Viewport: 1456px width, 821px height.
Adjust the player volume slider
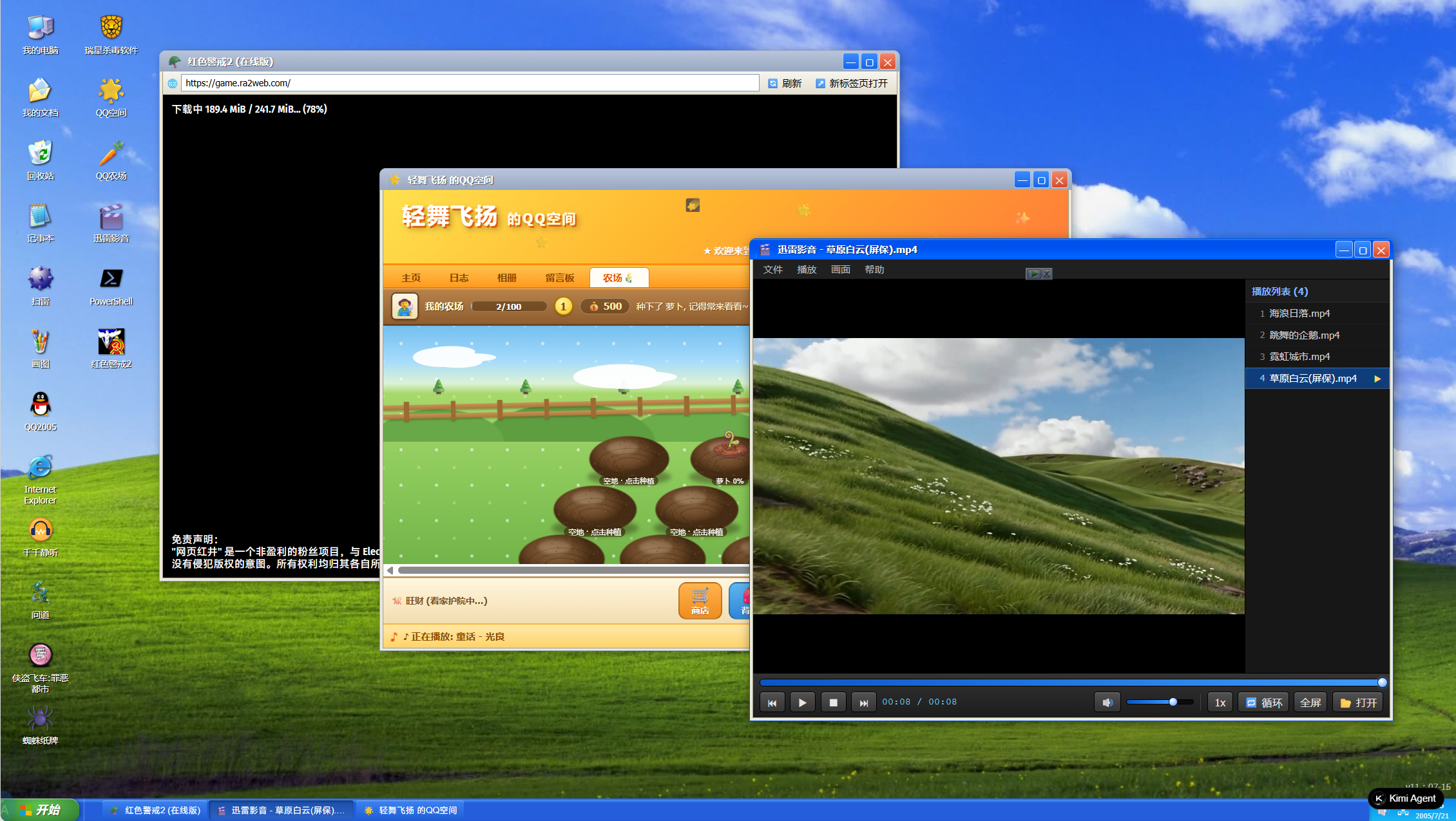[x=1160, y=703]
